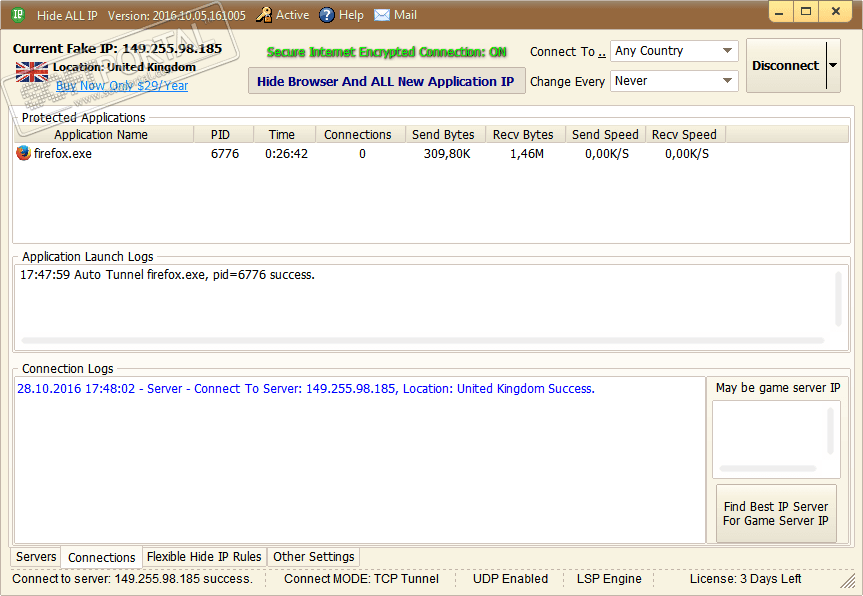
Task: Click License: 3 Days Left status
Action: [x=745, y=579]
